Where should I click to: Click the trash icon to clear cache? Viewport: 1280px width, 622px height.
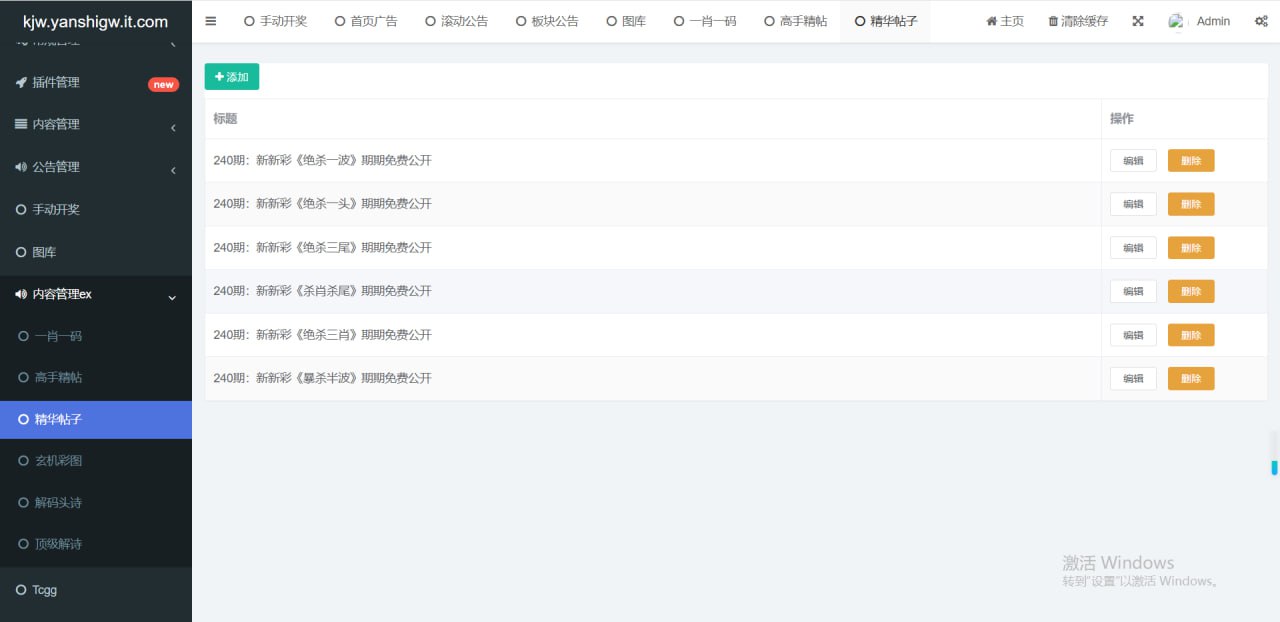pos(1053,21)
